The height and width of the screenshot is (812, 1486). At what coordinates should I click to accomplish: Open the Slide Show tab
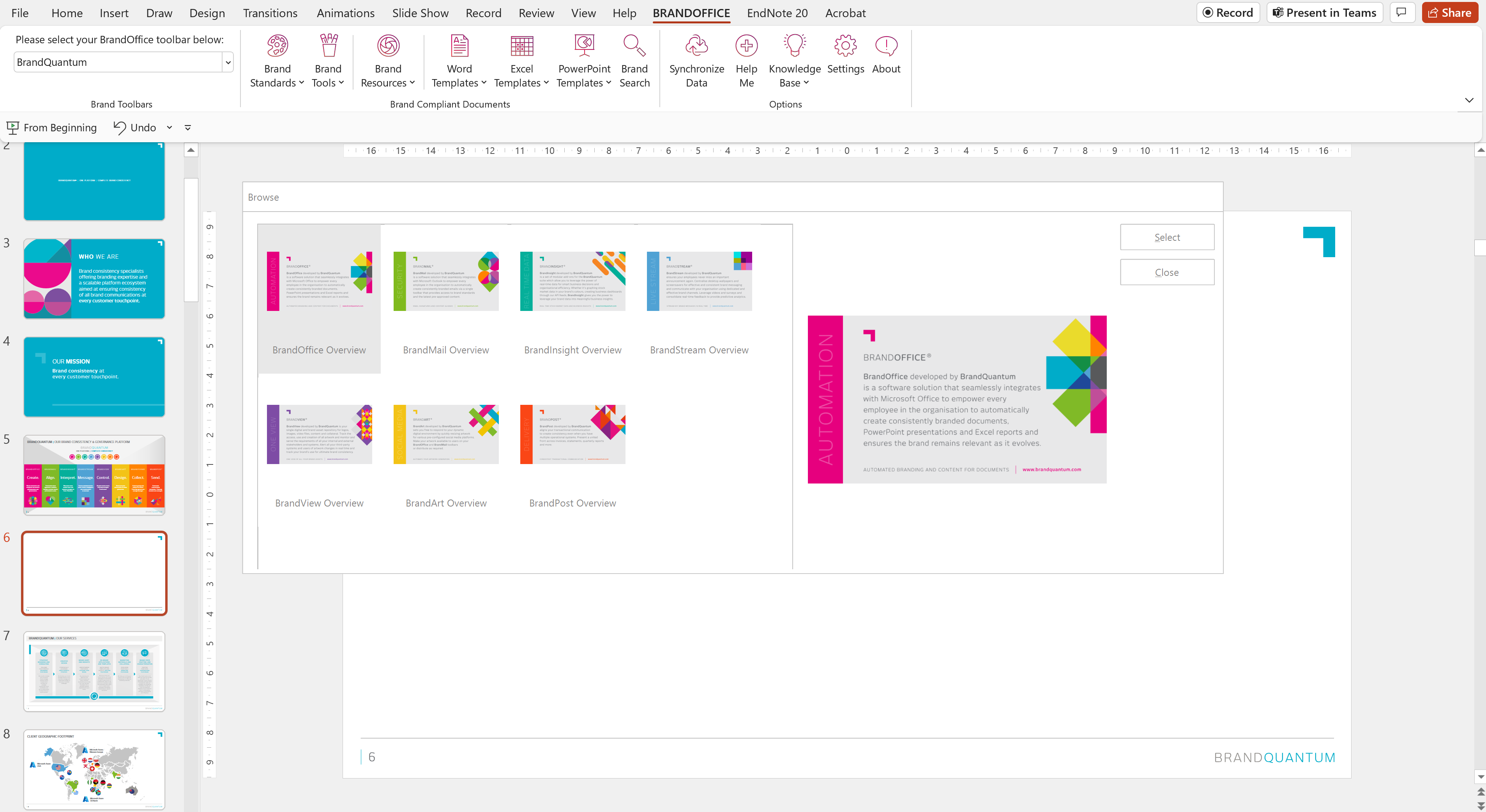420,13
